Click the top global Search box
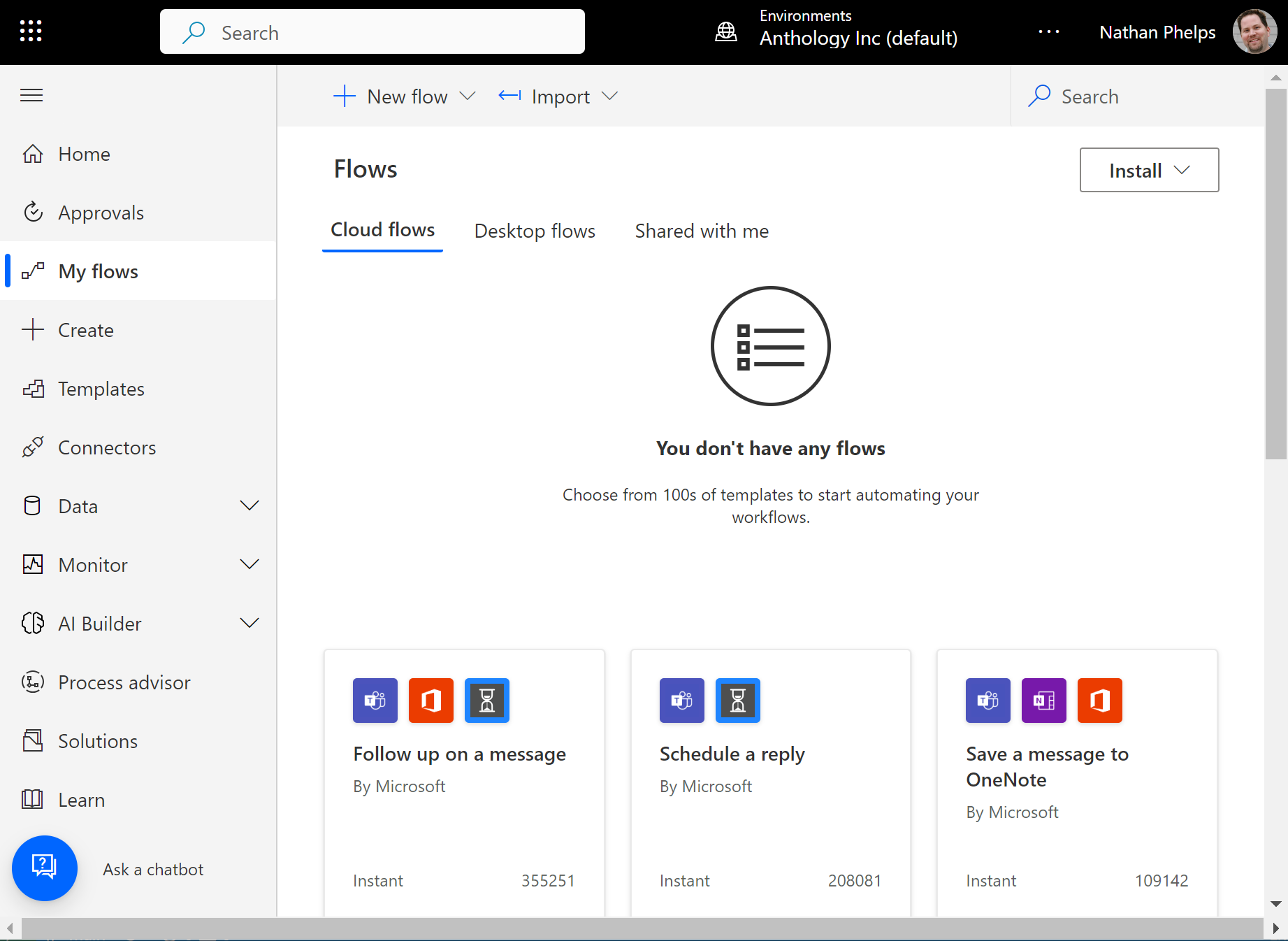1288x941 pixels. pyautogui.click(x=372, y=31)
